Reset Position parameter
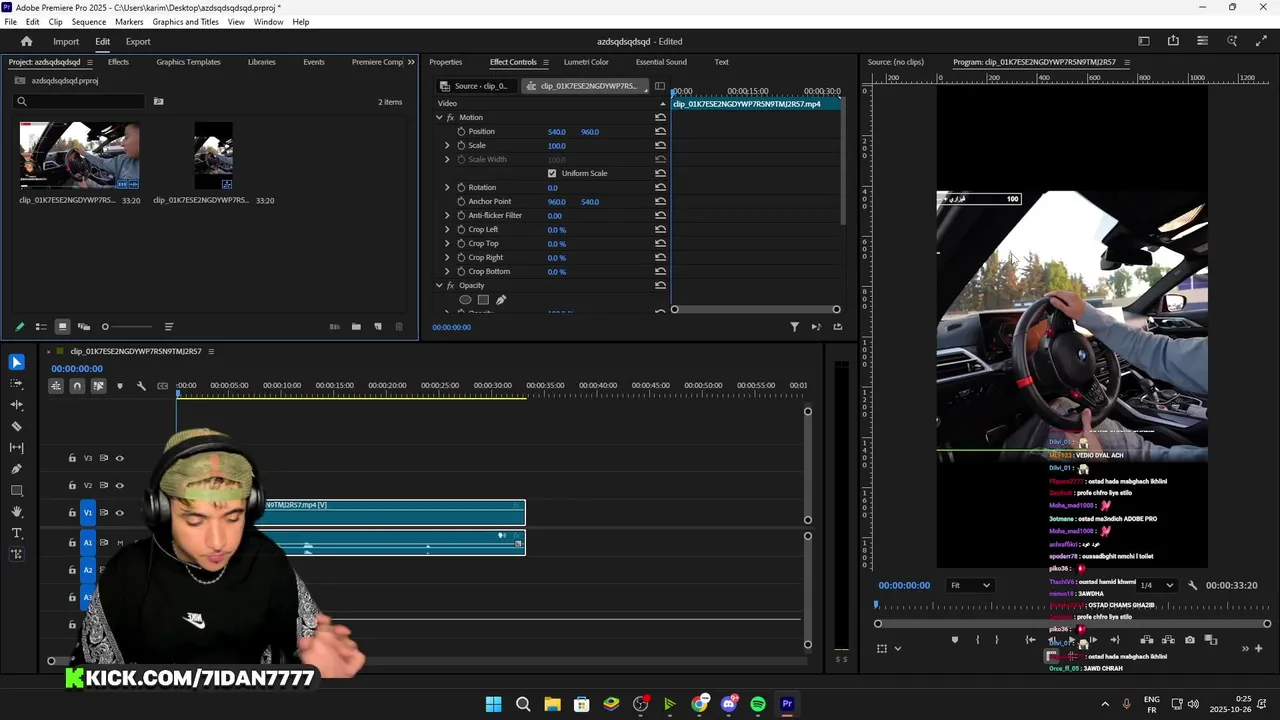The image size is (1280, 720). pyautogui.click(x=660, y=132)
